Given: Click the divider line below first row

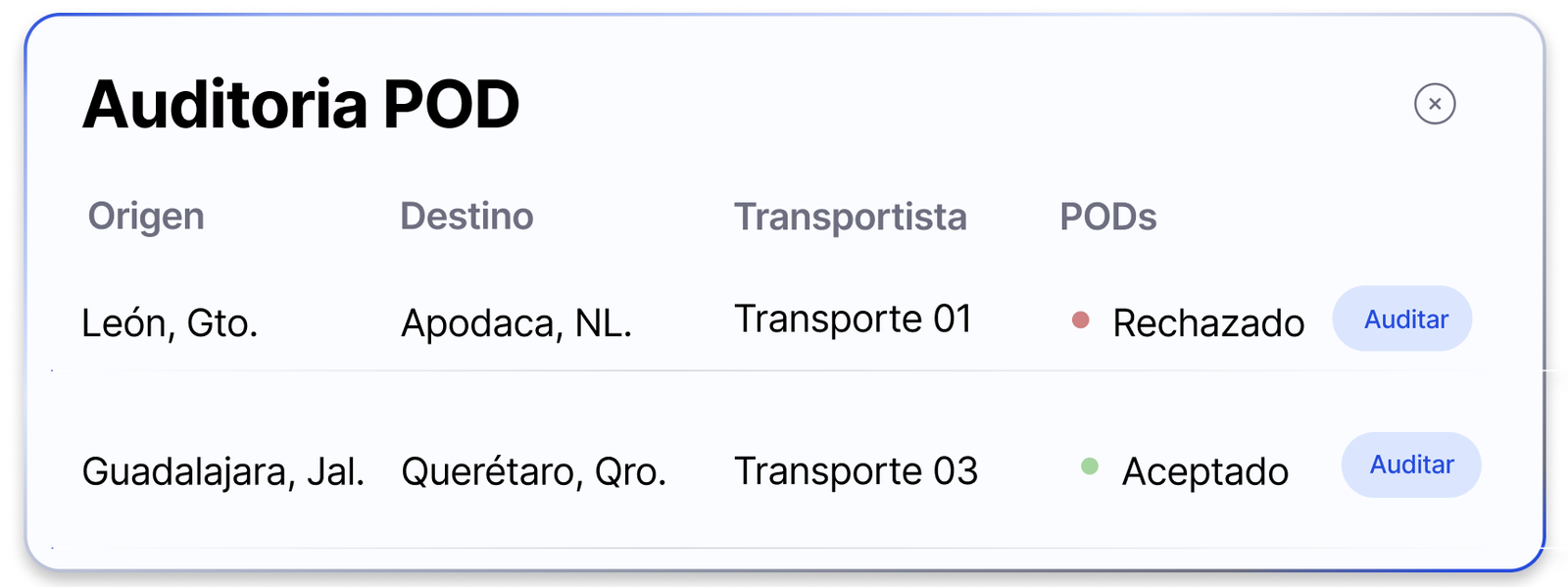Looking at the screenshot, I should (x=784, y=370).
